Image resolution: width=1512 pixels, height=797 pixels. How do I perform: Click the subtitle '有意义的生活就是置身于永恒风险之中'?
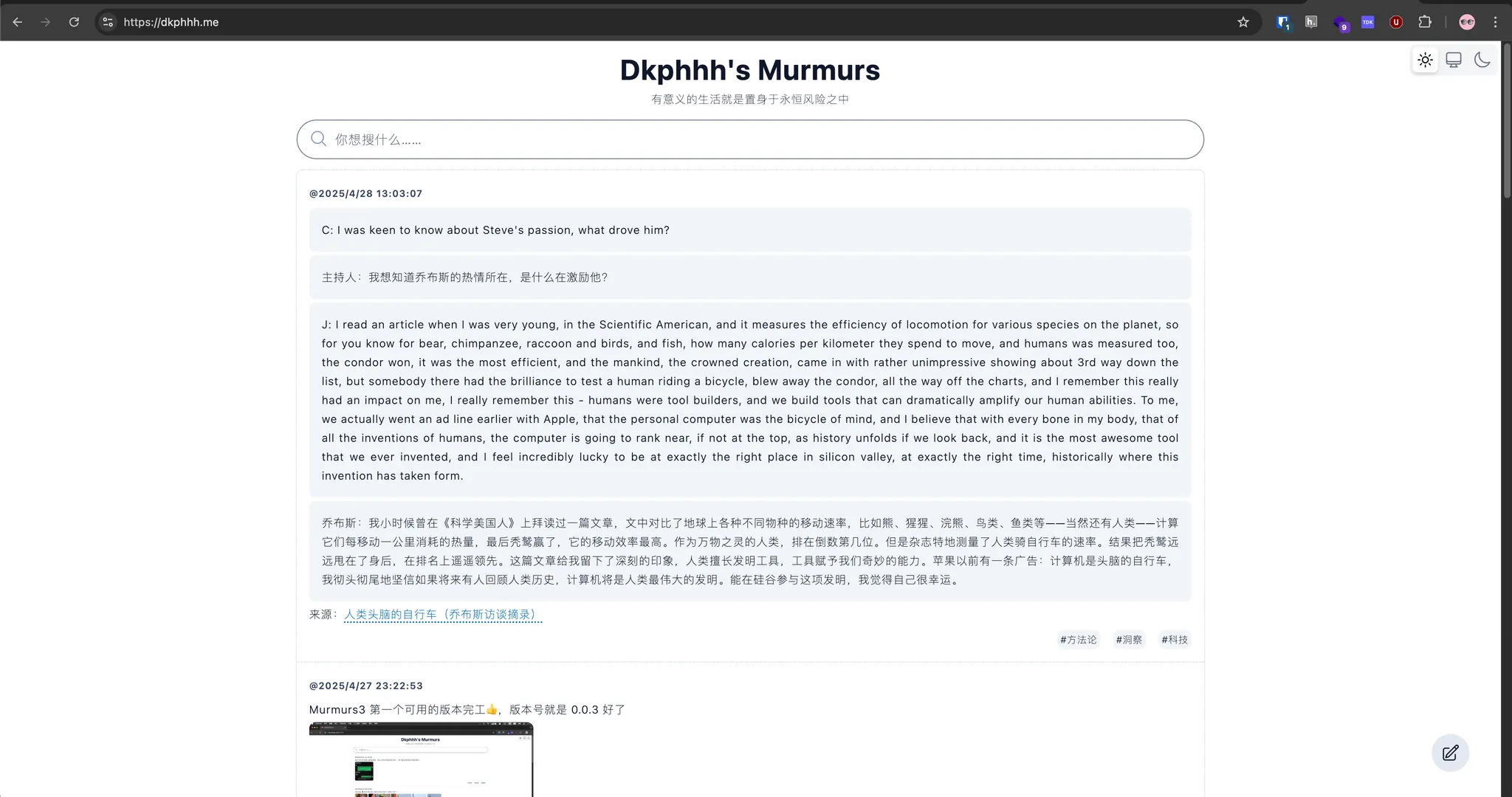[750, 99]
